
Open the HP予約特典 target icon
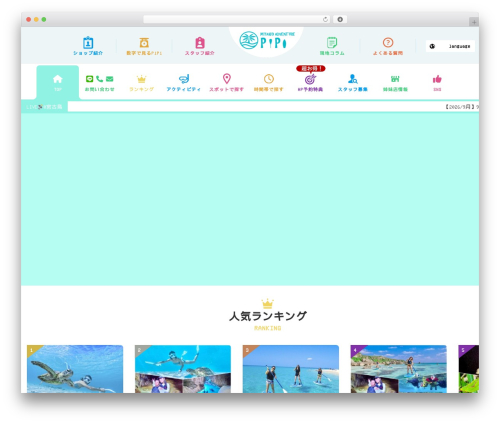310,79
